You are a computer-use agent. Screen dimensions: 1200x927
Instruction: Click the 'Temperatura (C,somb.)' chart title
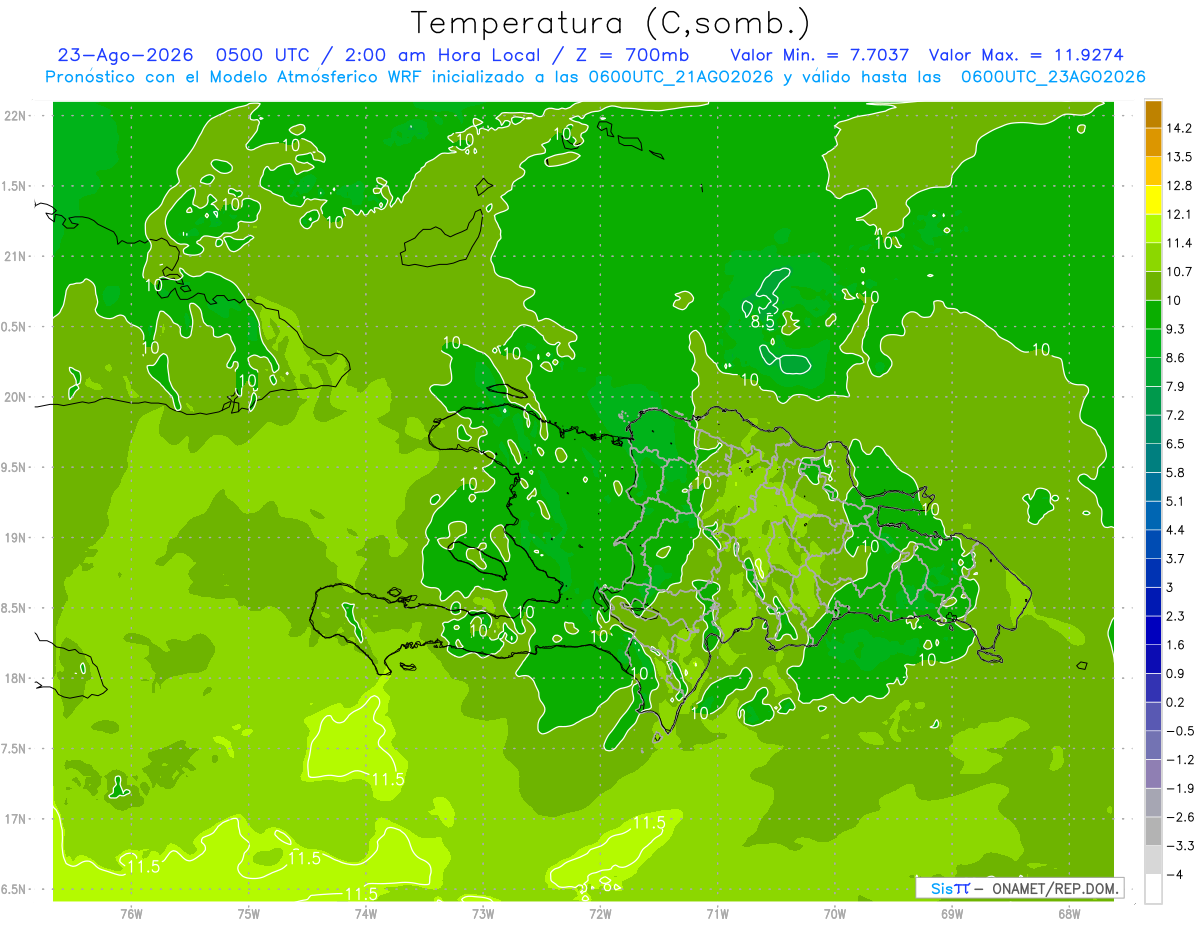[611, 22]
